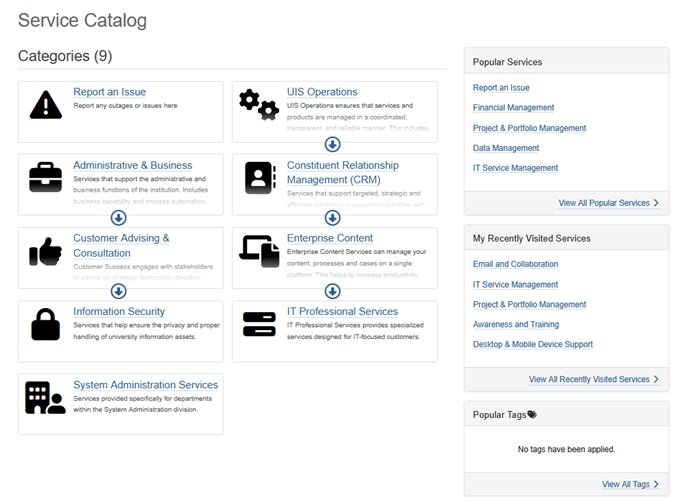Click the padlock icon for Information Security
The width and height of the screenshot is (675, 503).
[x=46, y=324]
